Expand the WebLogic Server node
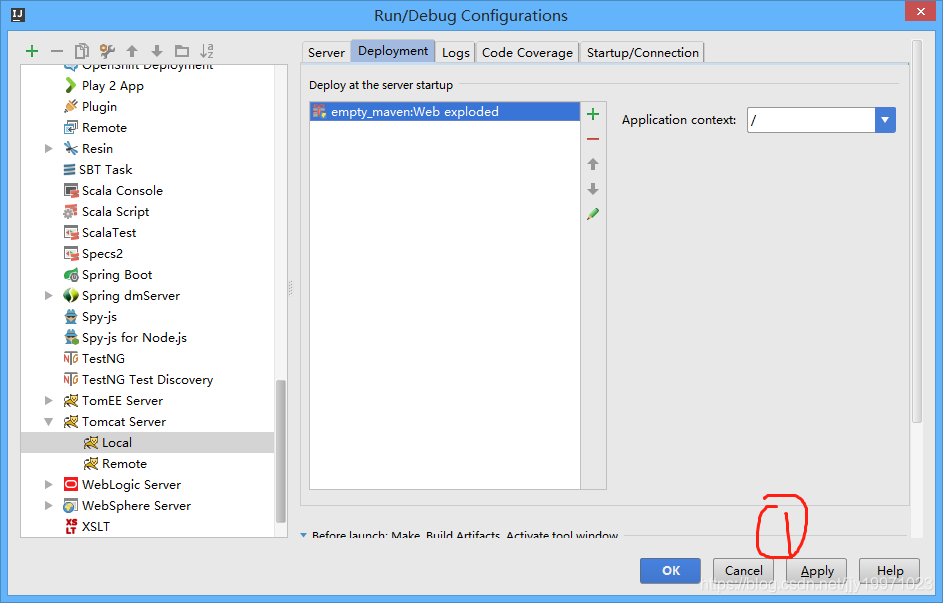The image size is (943, 603). point(49,485)
